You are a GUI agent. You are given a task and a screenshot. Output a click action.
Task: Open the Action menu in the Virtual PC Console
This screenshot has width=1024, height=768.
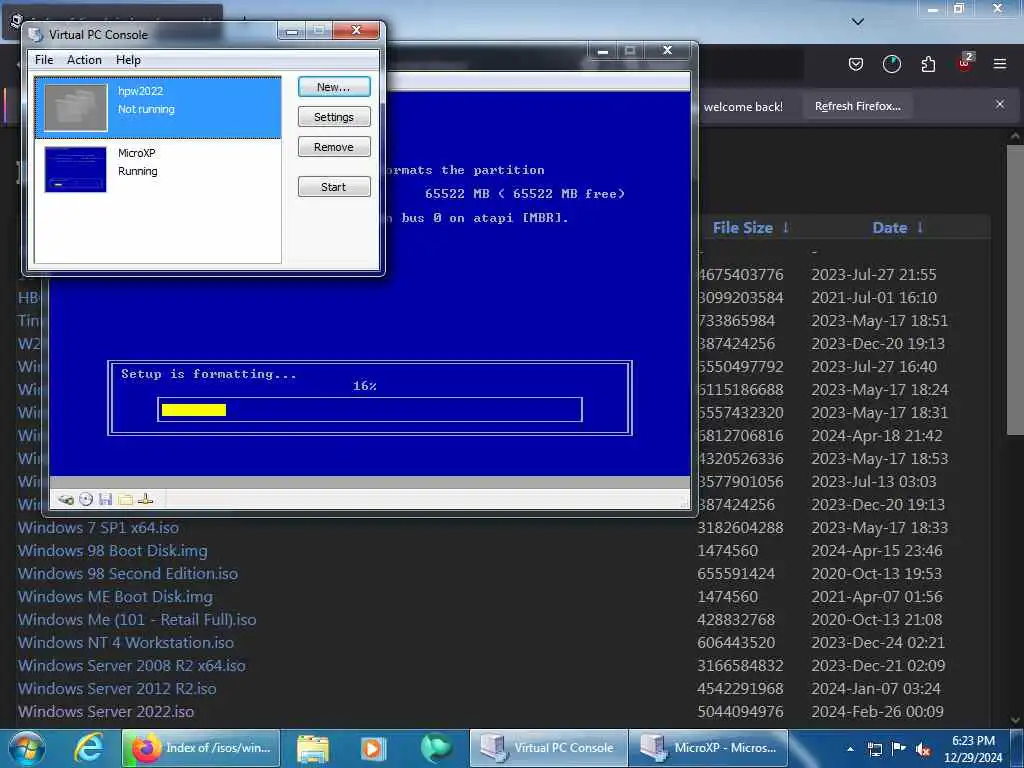pos(84,59)
